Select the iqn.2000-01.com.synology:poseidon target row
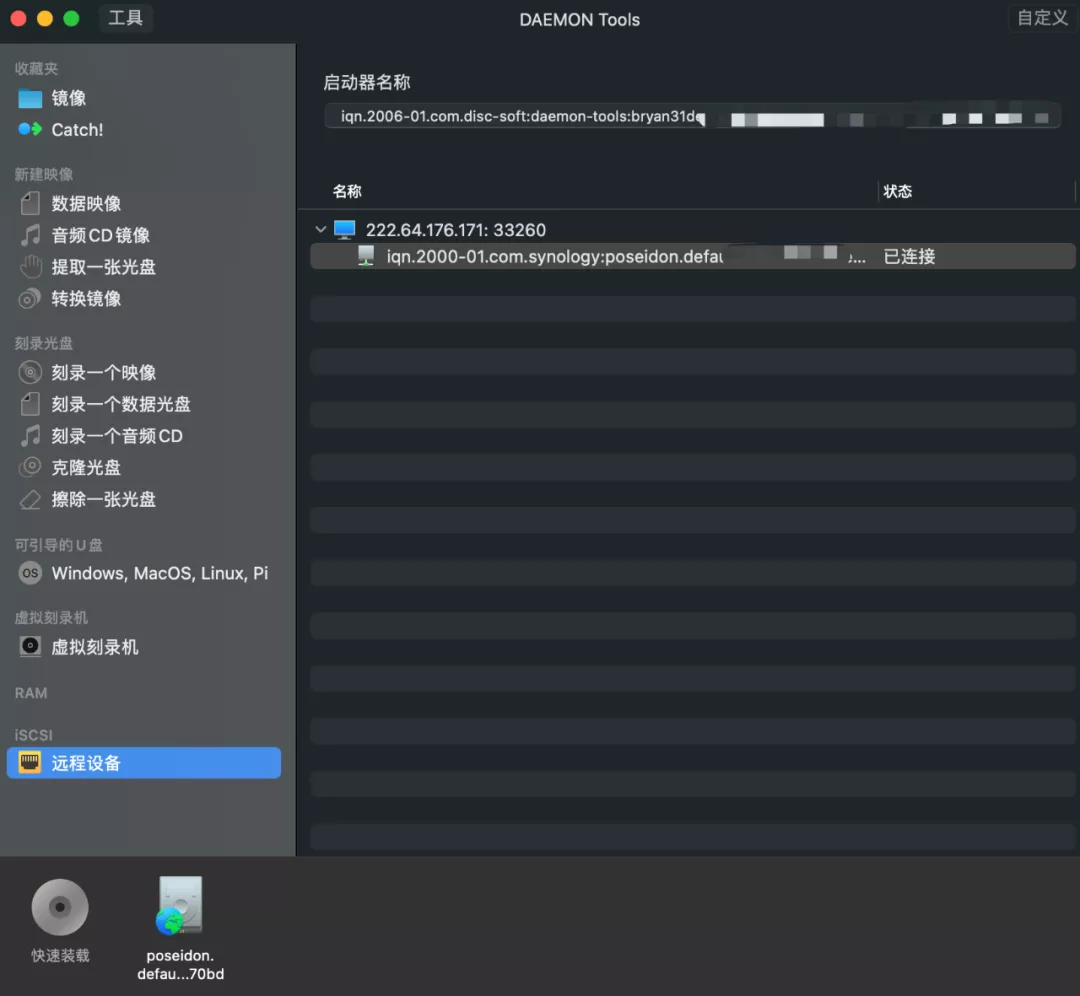The image size is (1080, 996). (x=692, y=256)
